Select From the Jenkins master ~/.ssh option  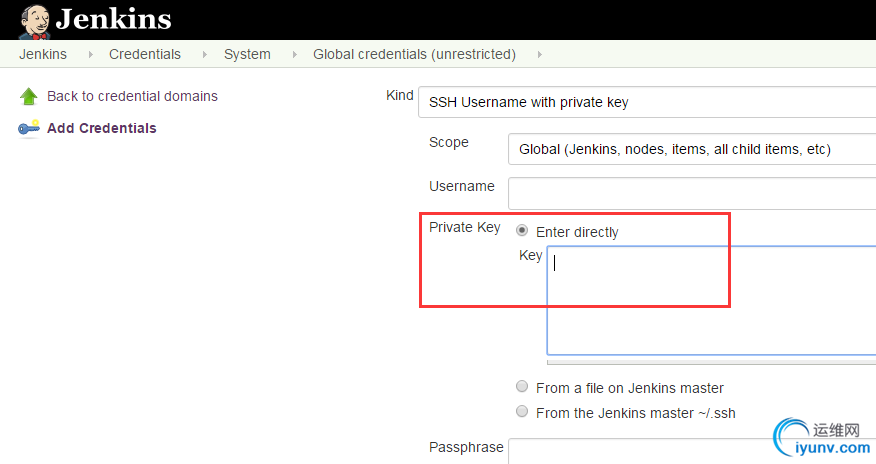(x=522, y=412)
